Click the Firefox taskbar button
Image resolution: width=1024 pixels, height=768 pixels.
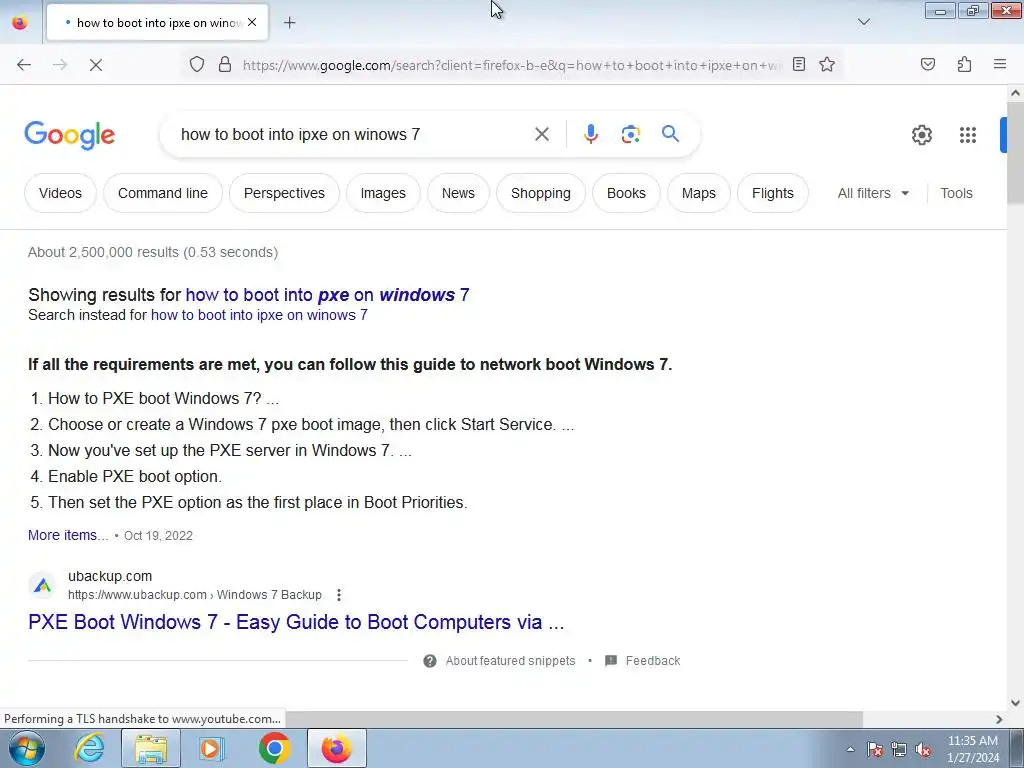tap(336, 748)
